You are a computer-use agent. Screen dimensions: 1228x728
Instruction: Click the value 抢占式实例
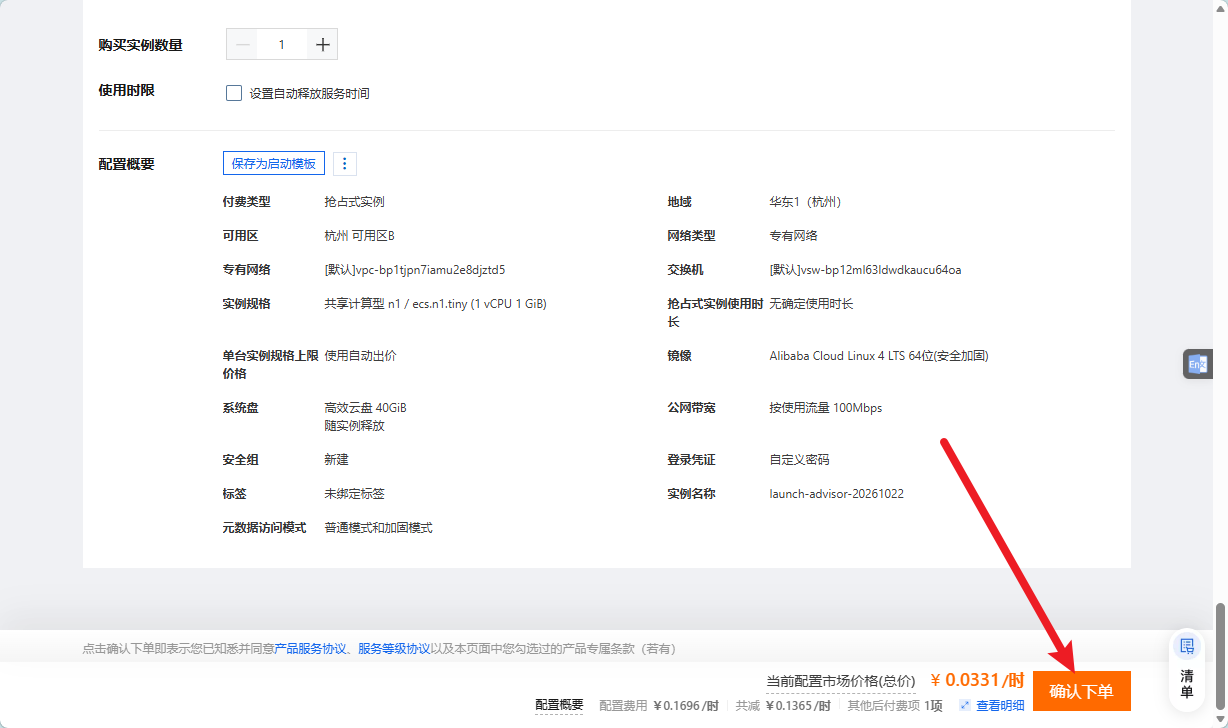pyautogui.click(x=355, y=202)
